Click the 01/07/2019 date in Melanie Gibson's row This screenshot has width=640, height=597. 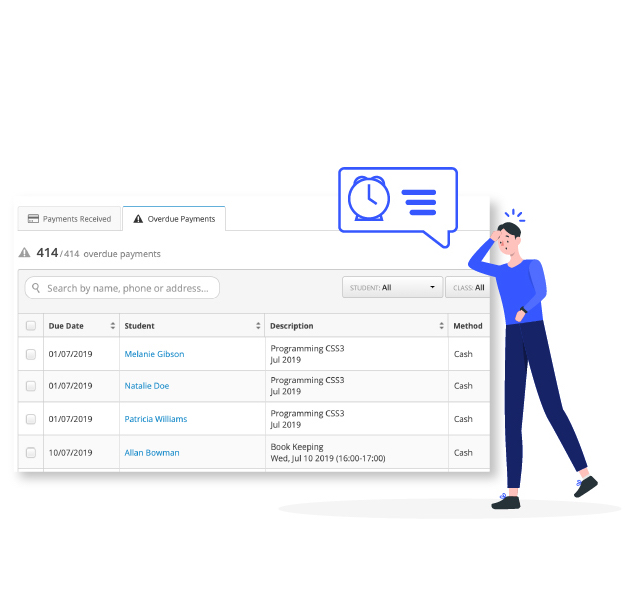(x=70, y=354)
